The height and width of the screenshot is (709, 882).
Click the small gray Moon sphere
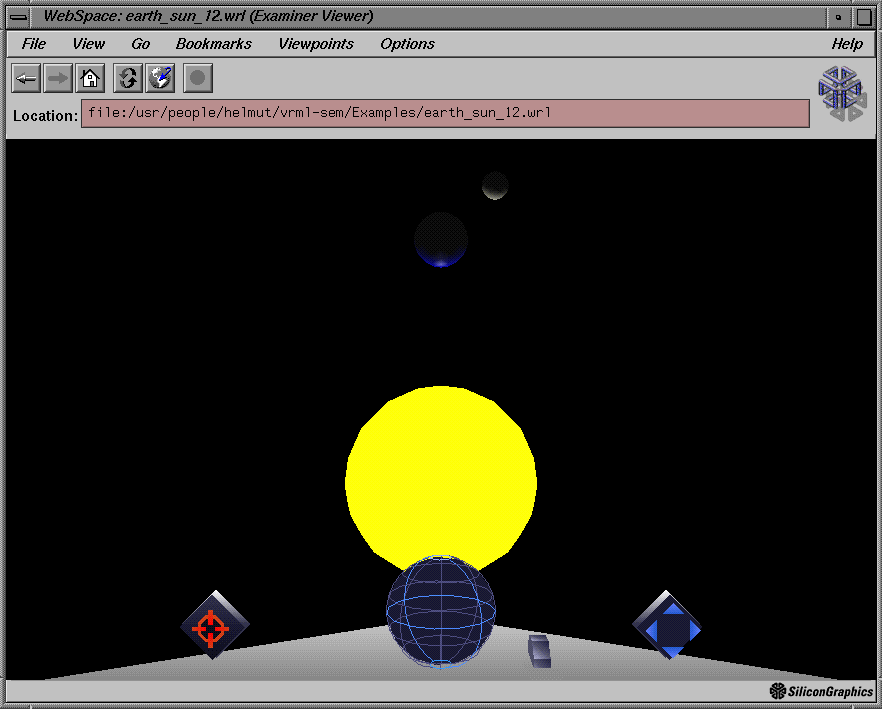pos(495,186)
